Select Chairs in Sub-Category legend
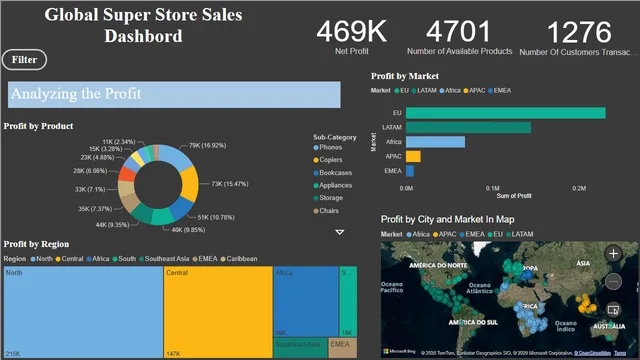The image size is (640, 360). pyautogui.click(x=326, y=211)
